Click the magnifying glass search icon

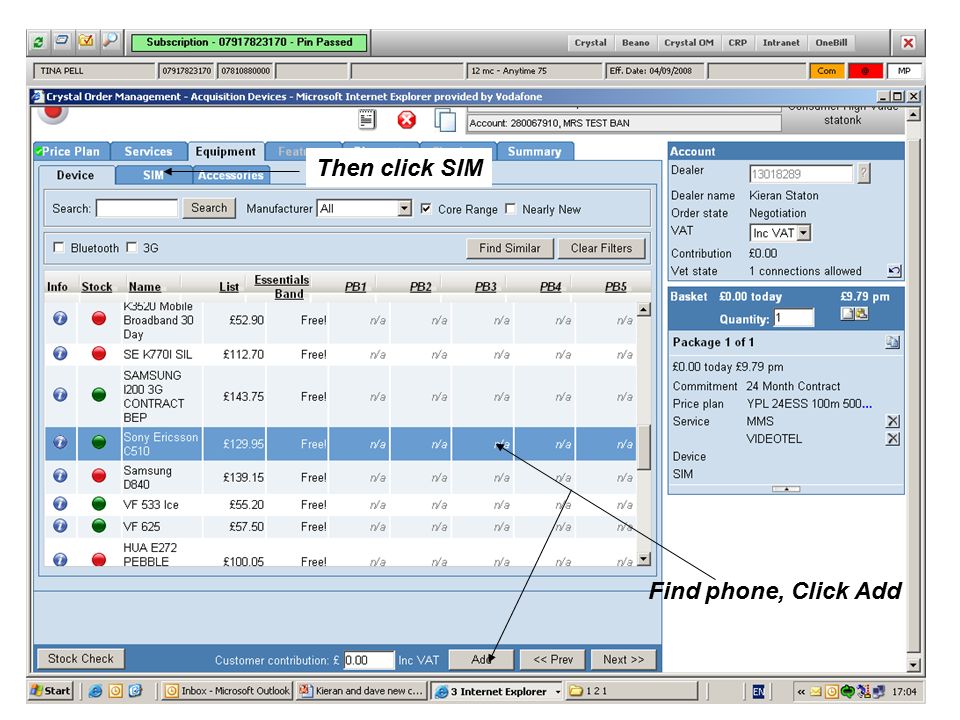click(110, 42)
